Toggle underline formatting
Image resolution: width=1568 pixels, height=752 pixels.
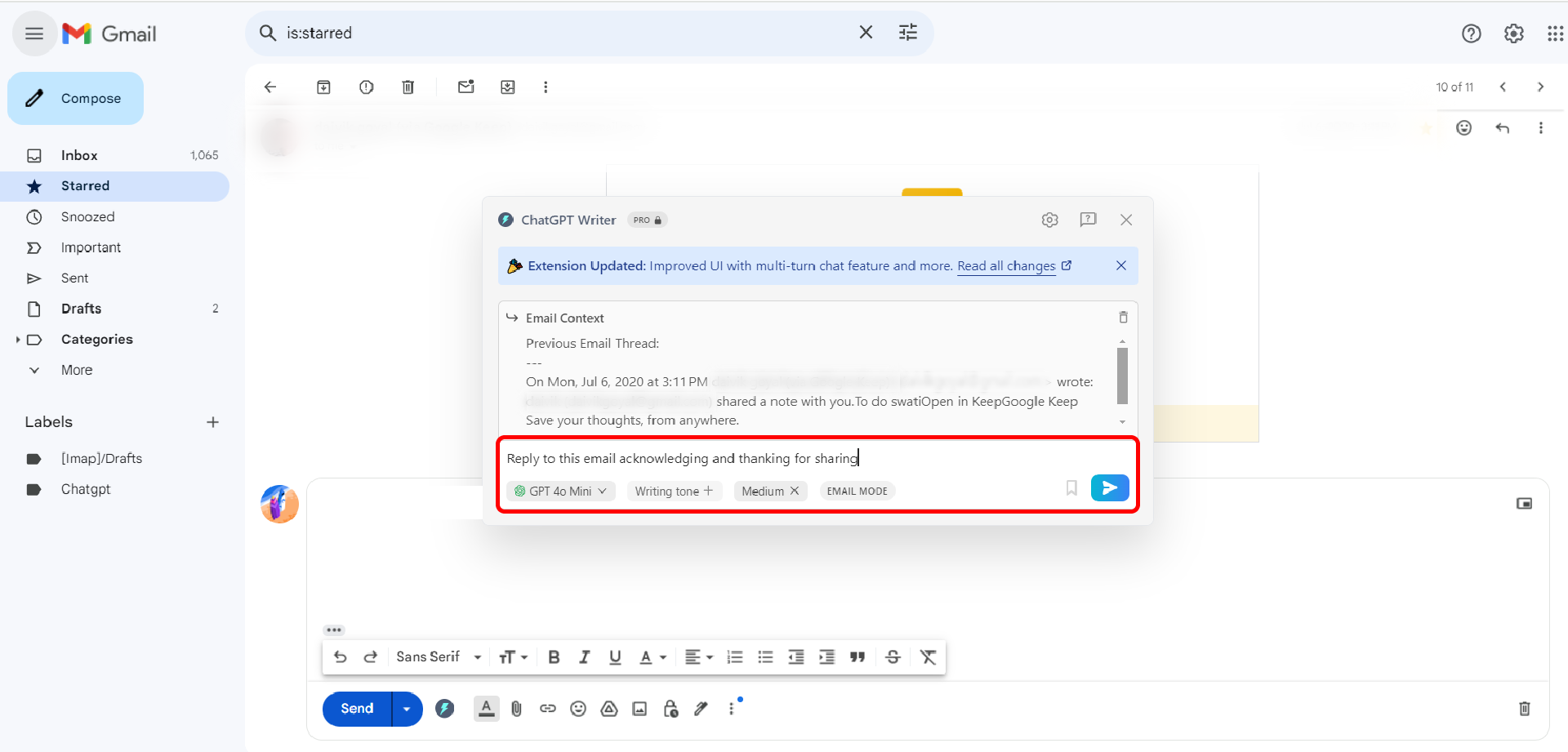coord(615,657)
